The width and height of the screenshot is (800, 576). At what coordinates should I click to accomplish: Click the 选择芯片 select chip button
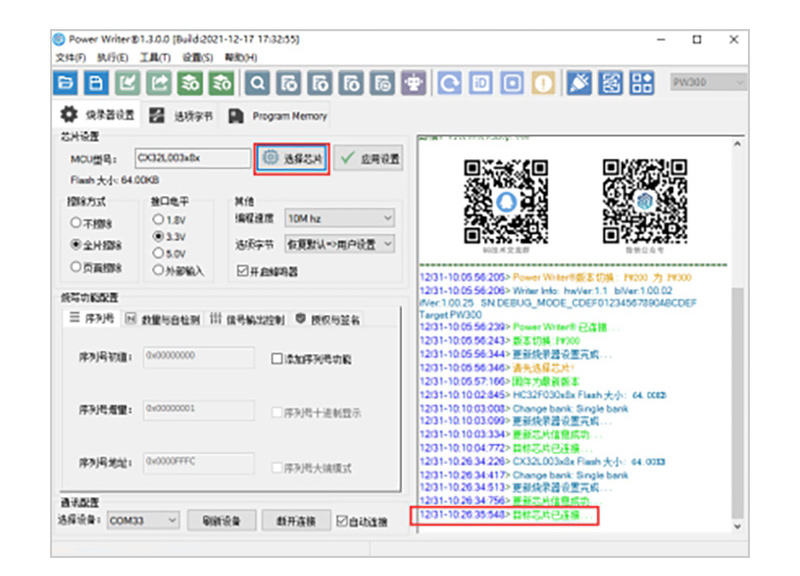point(291,158)
